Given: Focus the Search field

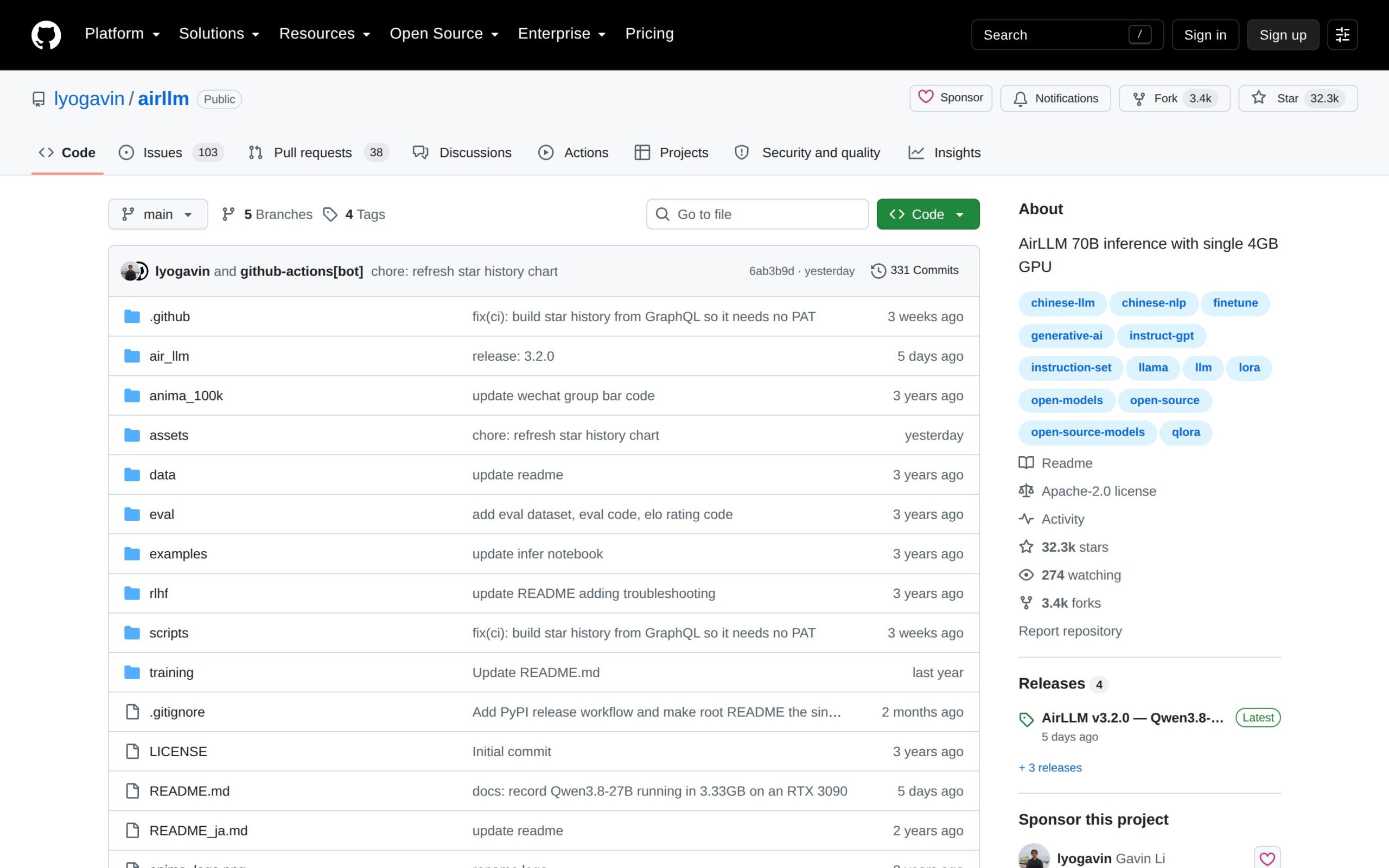Looking at the screenshot, I should click(x=1067, y=35).
